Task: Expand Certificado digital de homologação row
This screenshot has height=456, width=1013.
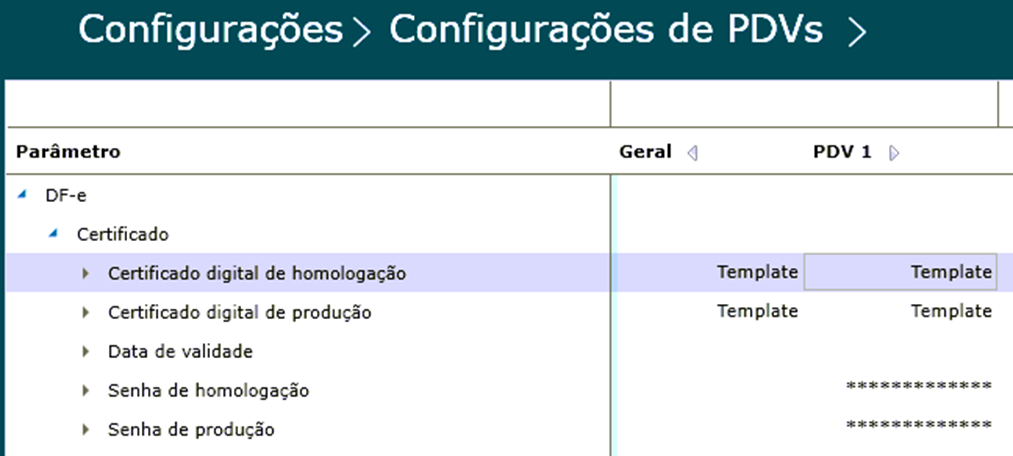Action: (x=86, y=273)
